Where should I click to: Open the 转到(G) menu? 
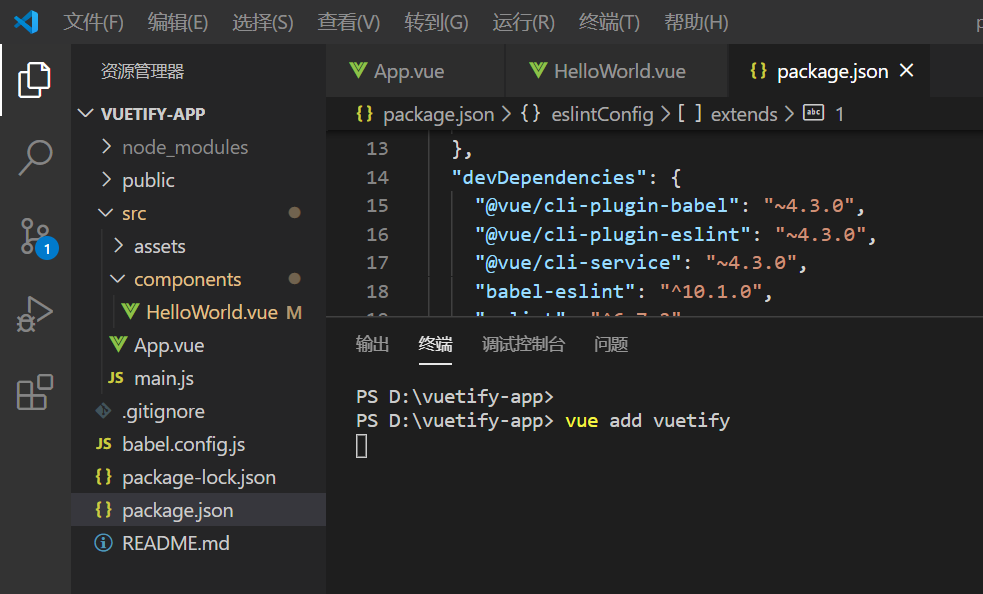tap(436, 23)
